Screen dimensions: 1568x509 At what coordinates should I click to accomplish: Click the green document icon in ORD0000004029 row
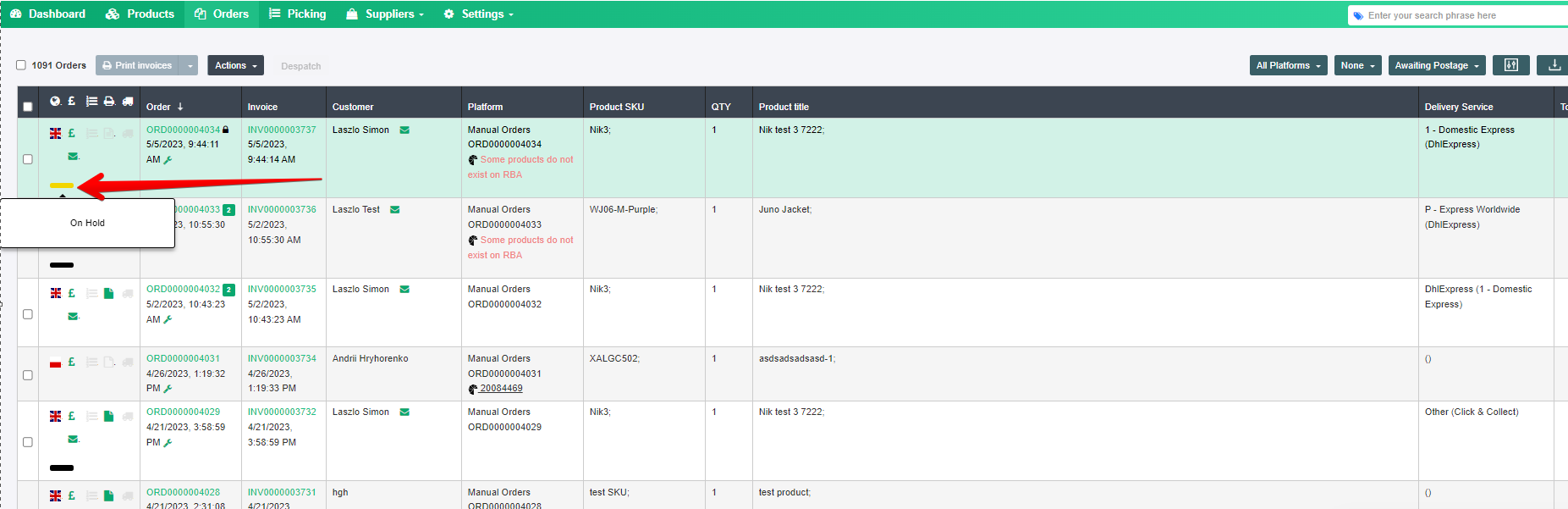tap(108, 416)
